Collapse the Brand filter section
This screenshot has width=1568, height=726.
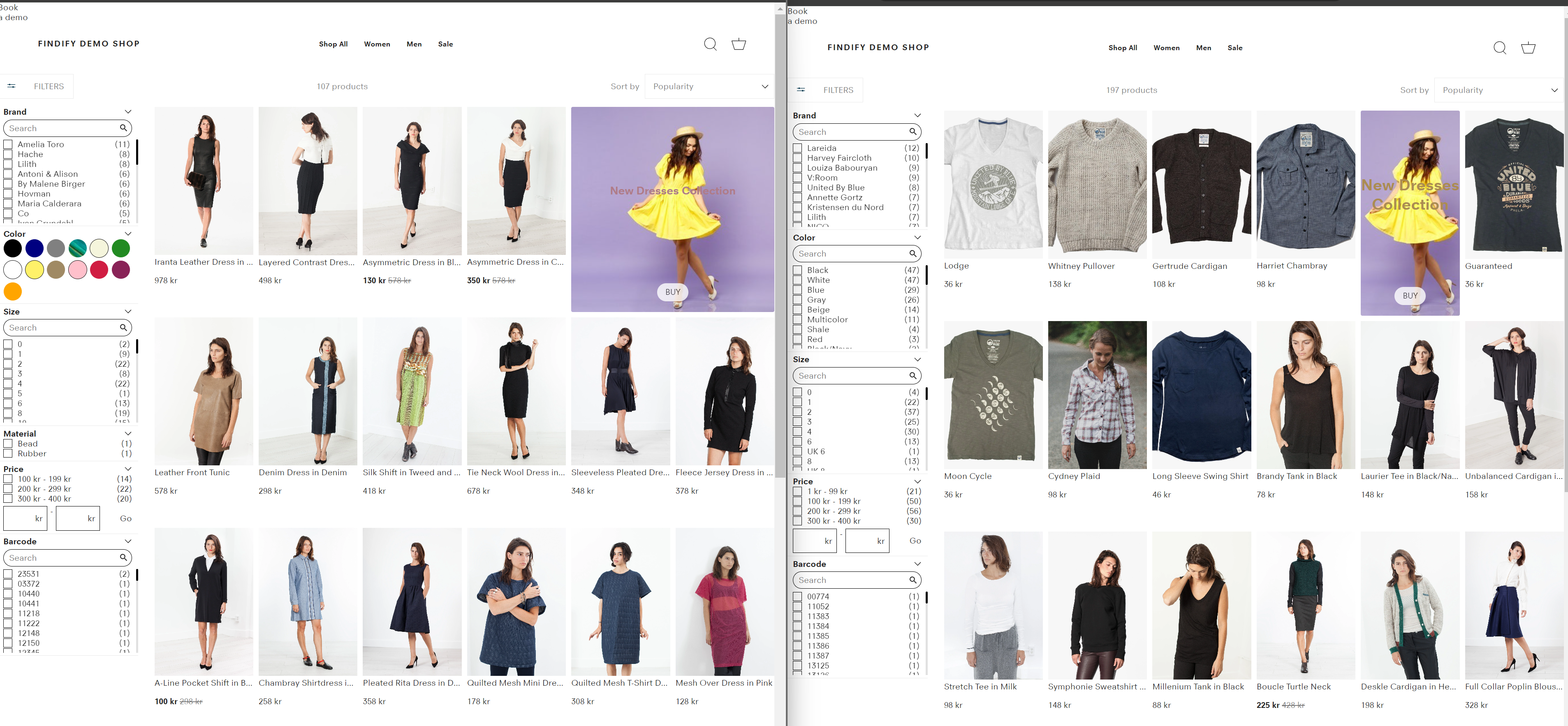[128, 111]
